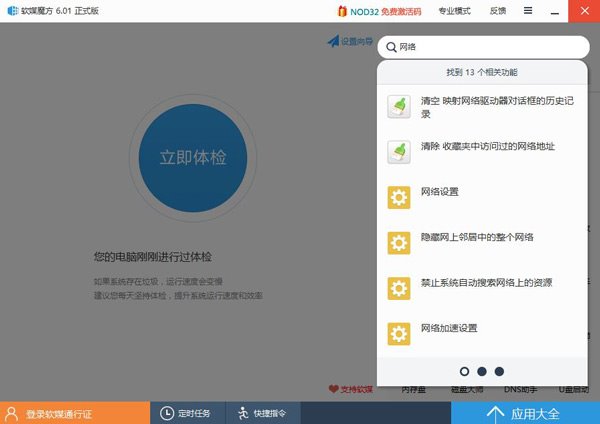Expand the 应用大全 app collection panel
The width and height of the screenshot is (600, 424).
pyautogui.click(x=525, y=412)
